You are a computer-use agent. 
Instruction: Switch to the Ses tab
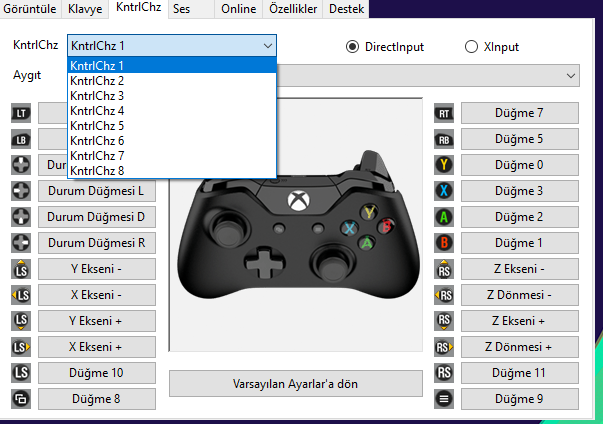click(191, 9)
